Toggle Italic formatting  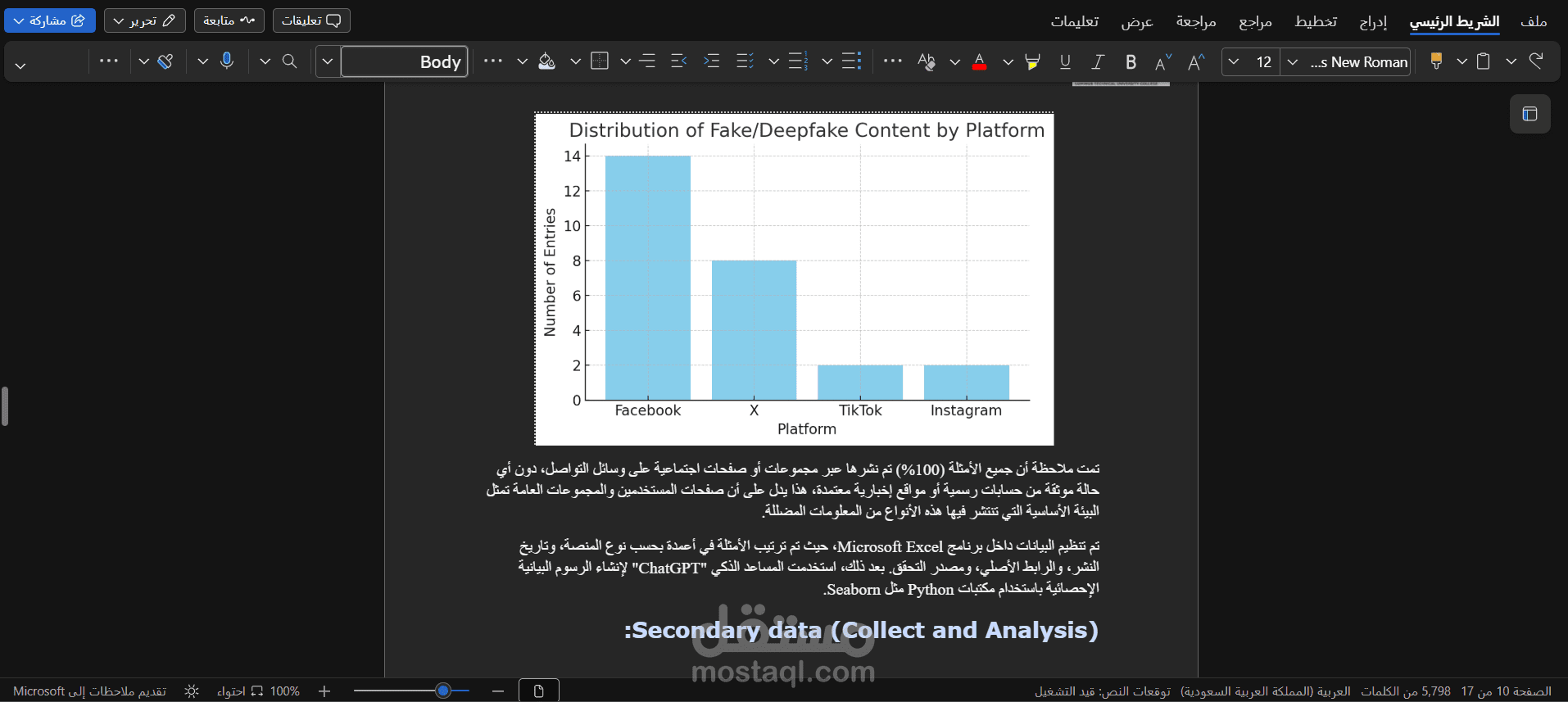pos(1098,61)
